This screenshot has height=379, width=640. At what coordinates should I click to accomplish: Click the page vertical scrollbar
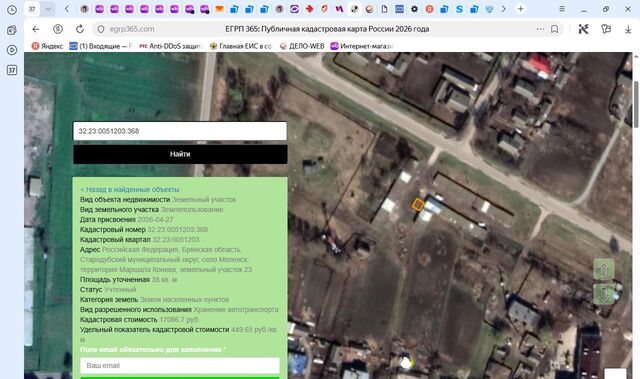[636, 104]
